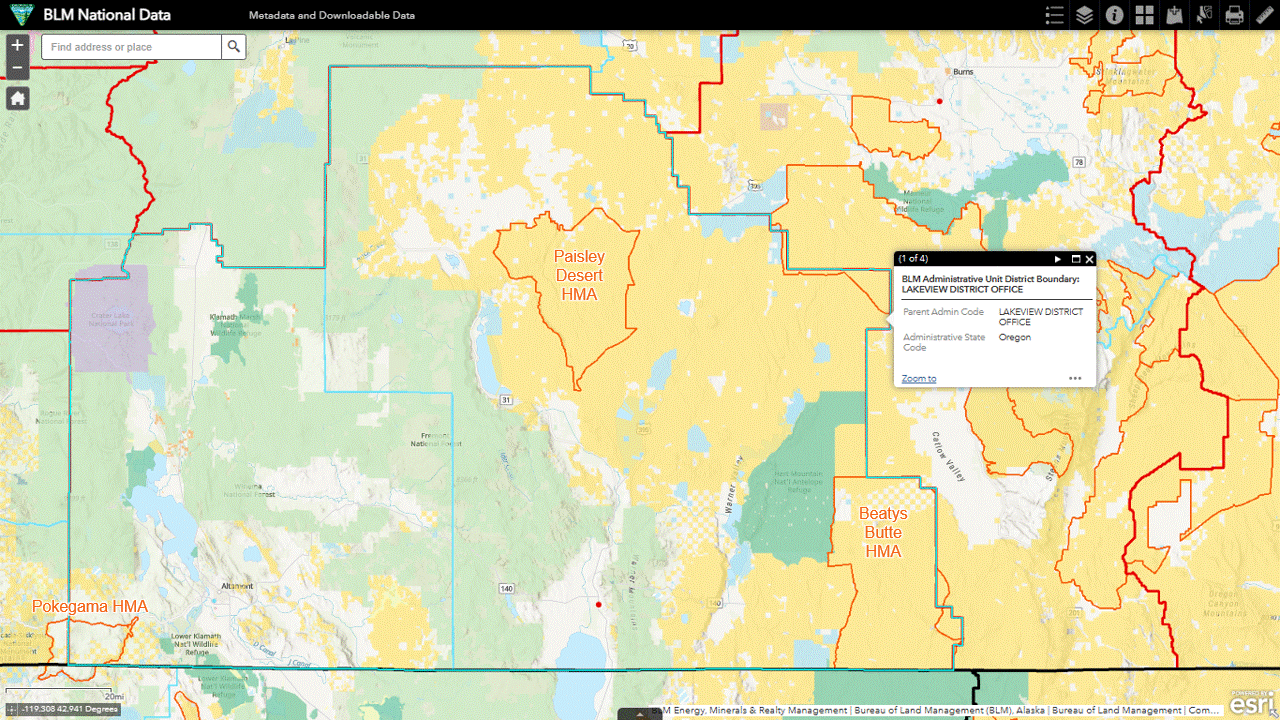Open the About info widget
The width and height of the screenshot is (1280, 720).
click(x=1114, y=15)
